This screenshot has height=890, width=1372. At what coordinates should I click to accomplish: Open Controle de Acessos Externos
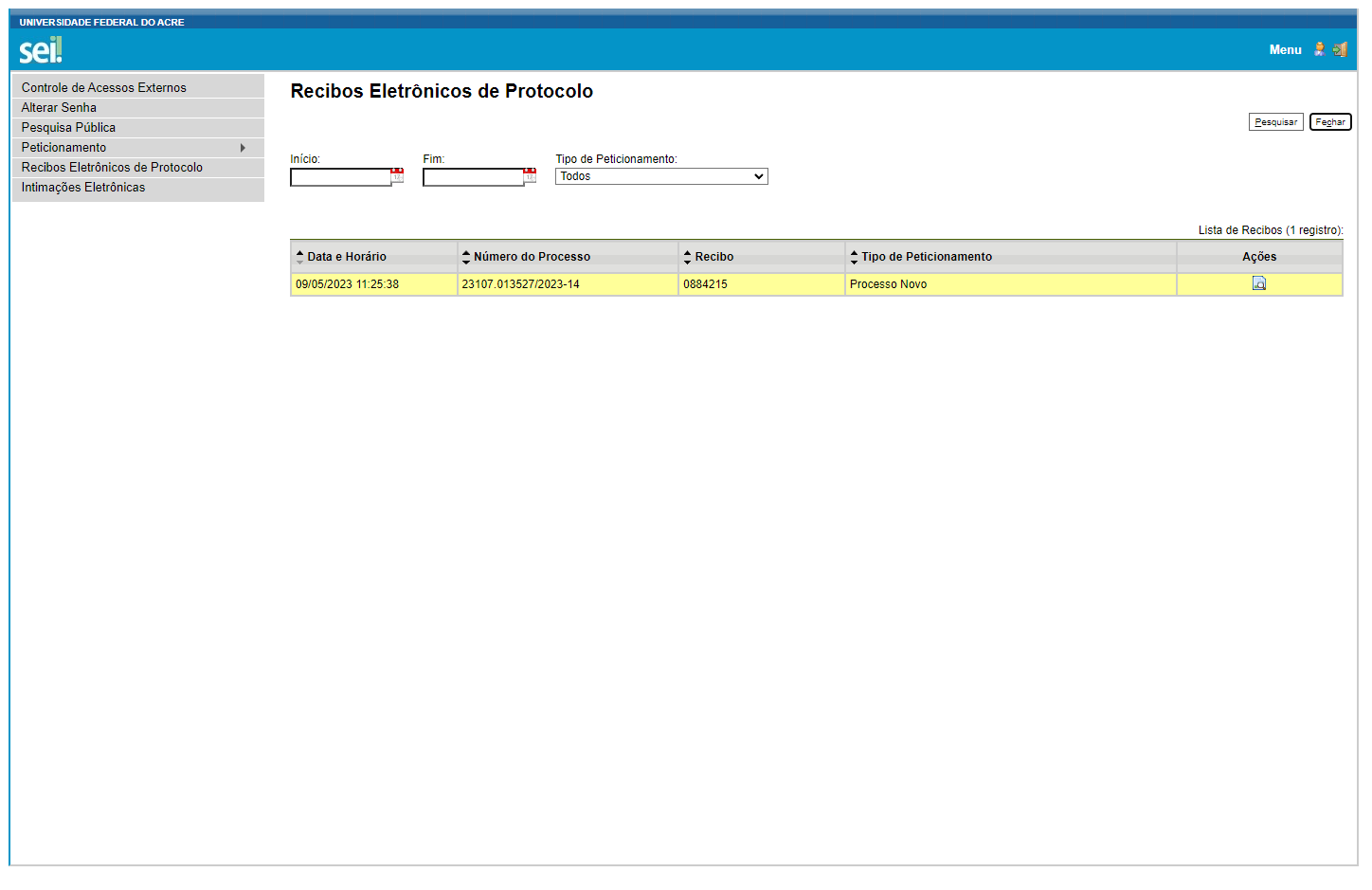104,87
